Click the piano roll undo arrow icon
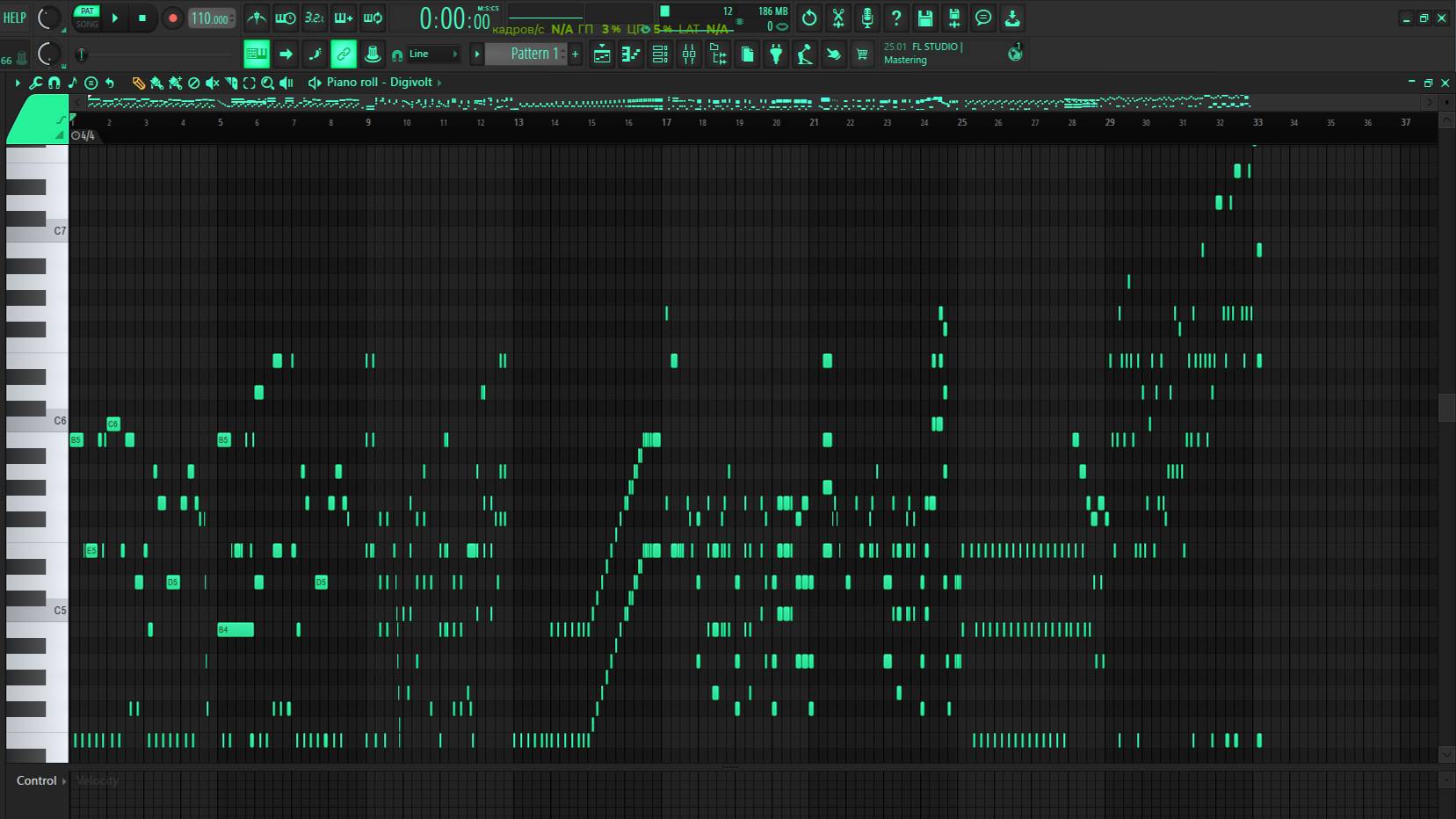 (x=110, y=83)
